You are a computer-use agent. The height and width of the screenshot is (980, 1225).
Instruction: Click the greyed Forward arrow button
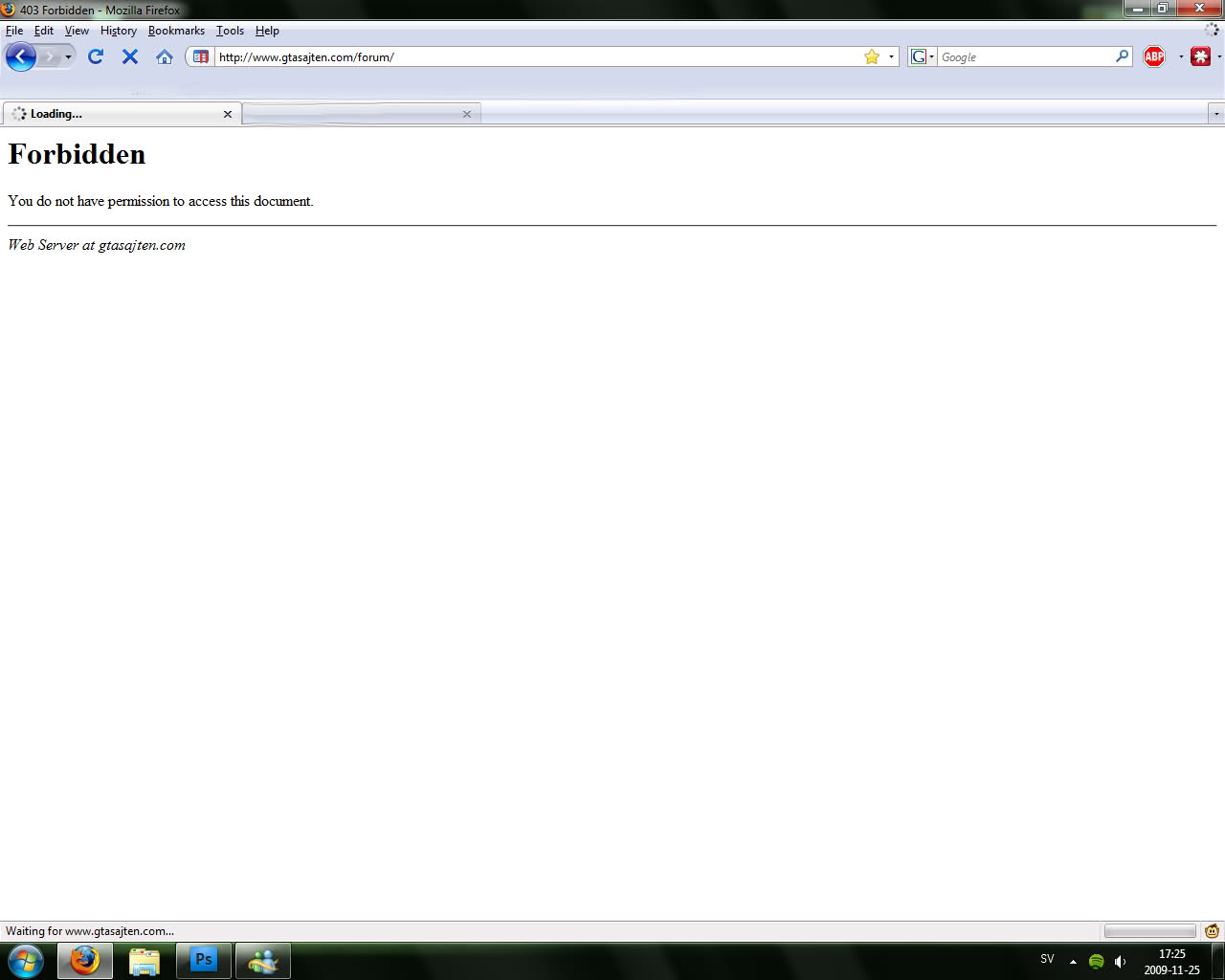click(x=49, y=57)
